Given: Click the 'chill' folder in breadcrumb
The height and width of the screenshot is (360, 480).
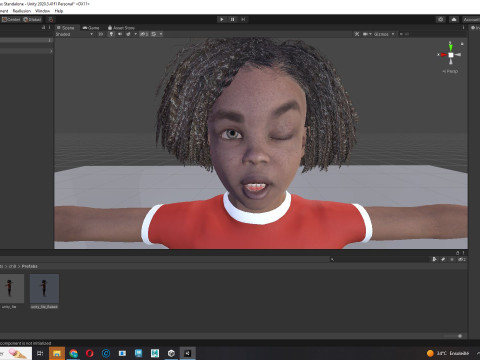Looking at the screenshot, I should click(12, 266).
